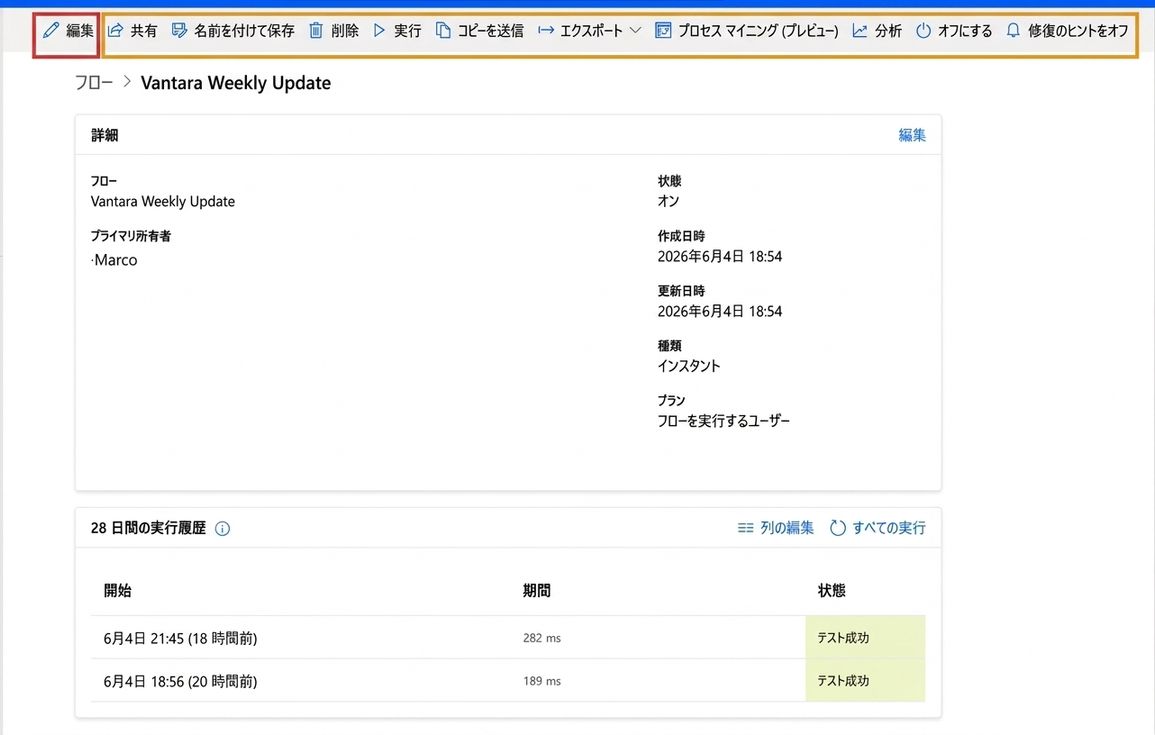Click the プロセス マイニング icon
This screenshot has width=1155, height=735.
663,30
